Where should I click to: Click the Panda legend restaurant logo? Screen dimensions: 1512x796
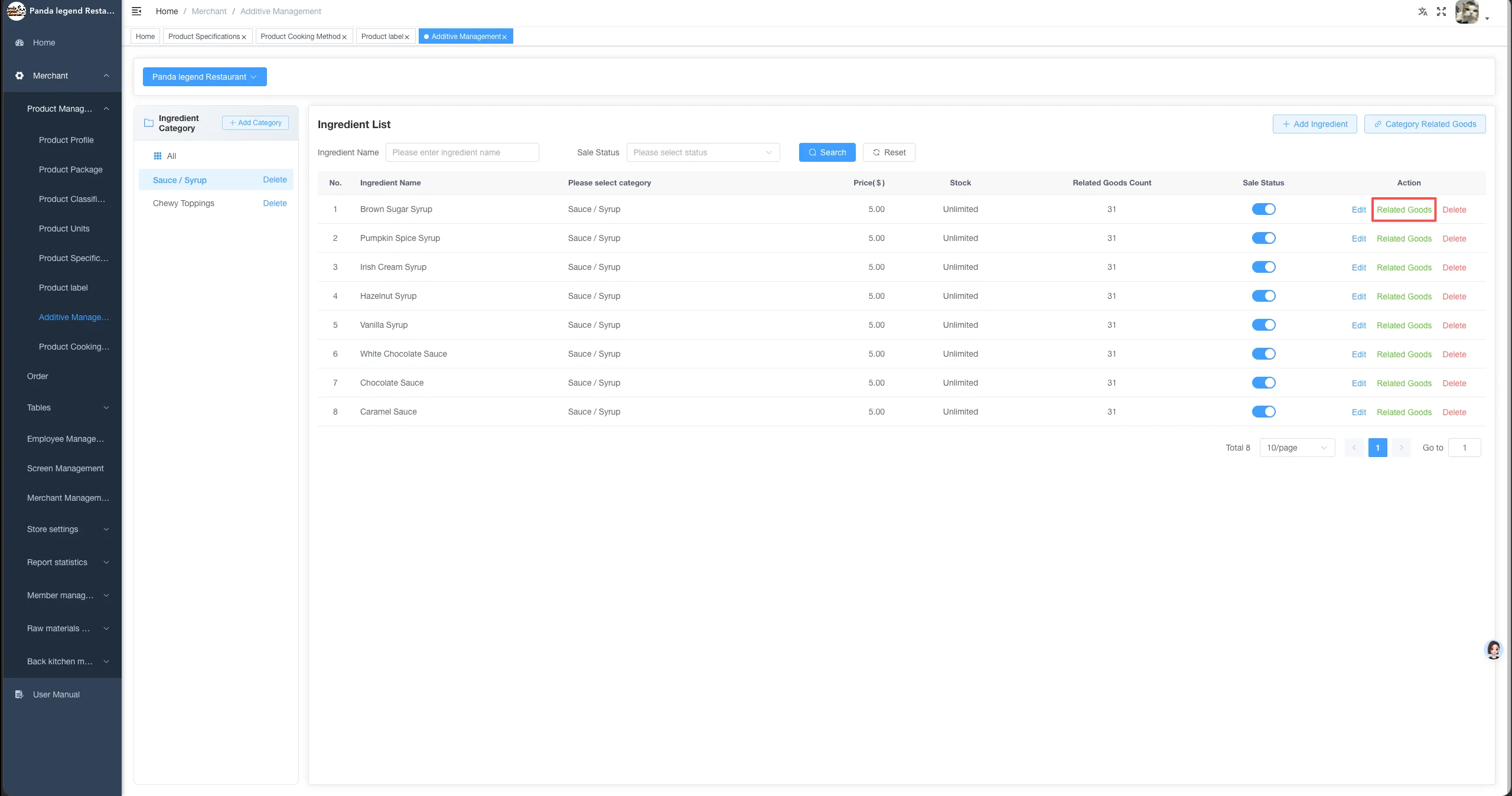pyautogui.click(x=16, y=11)
